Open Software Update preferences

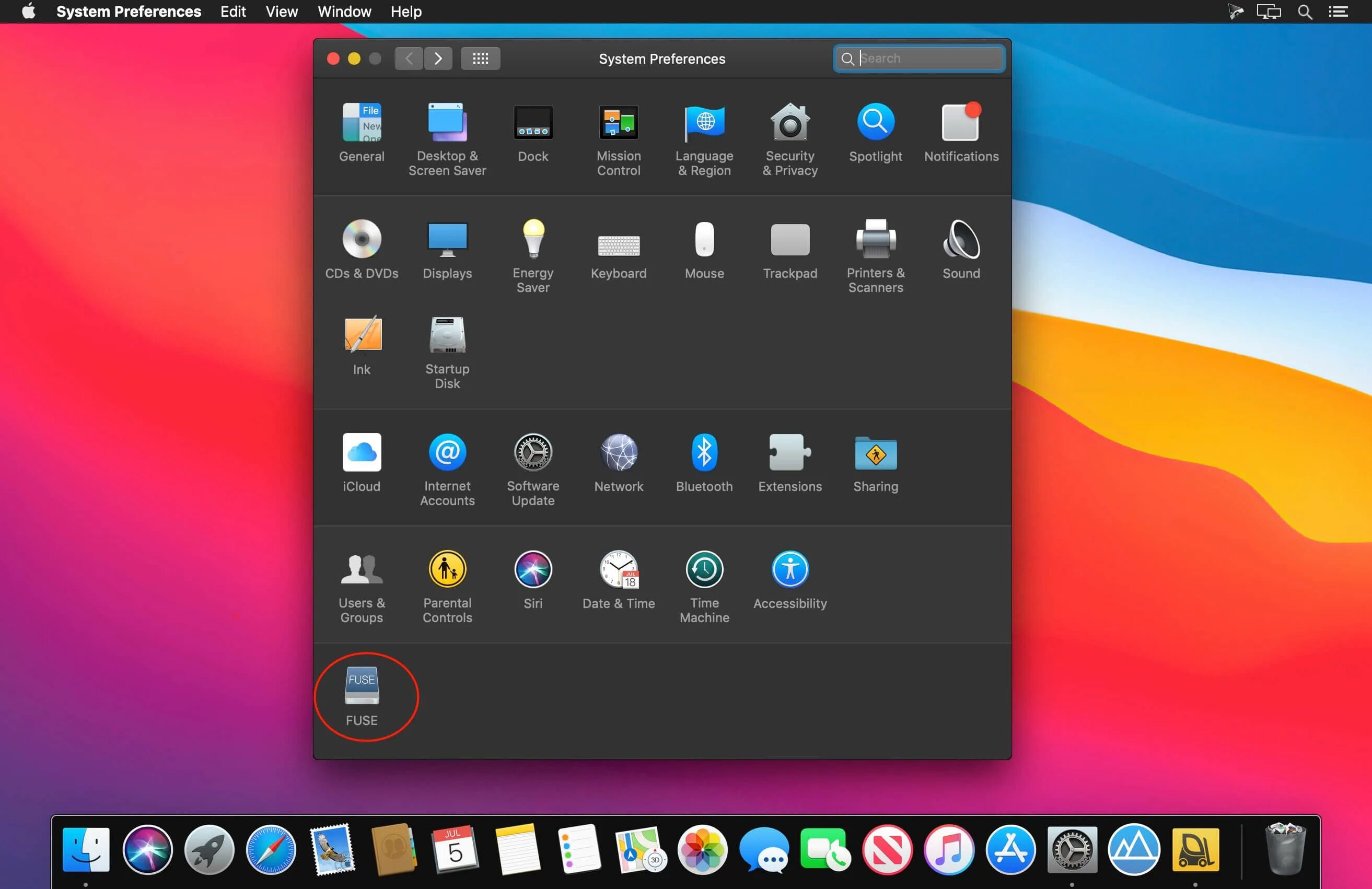(x=533, y=453)
